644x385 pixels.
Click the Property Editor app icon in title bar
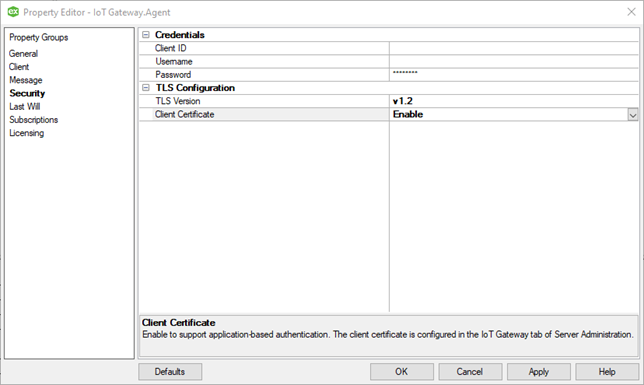click(x=13, y=12)
